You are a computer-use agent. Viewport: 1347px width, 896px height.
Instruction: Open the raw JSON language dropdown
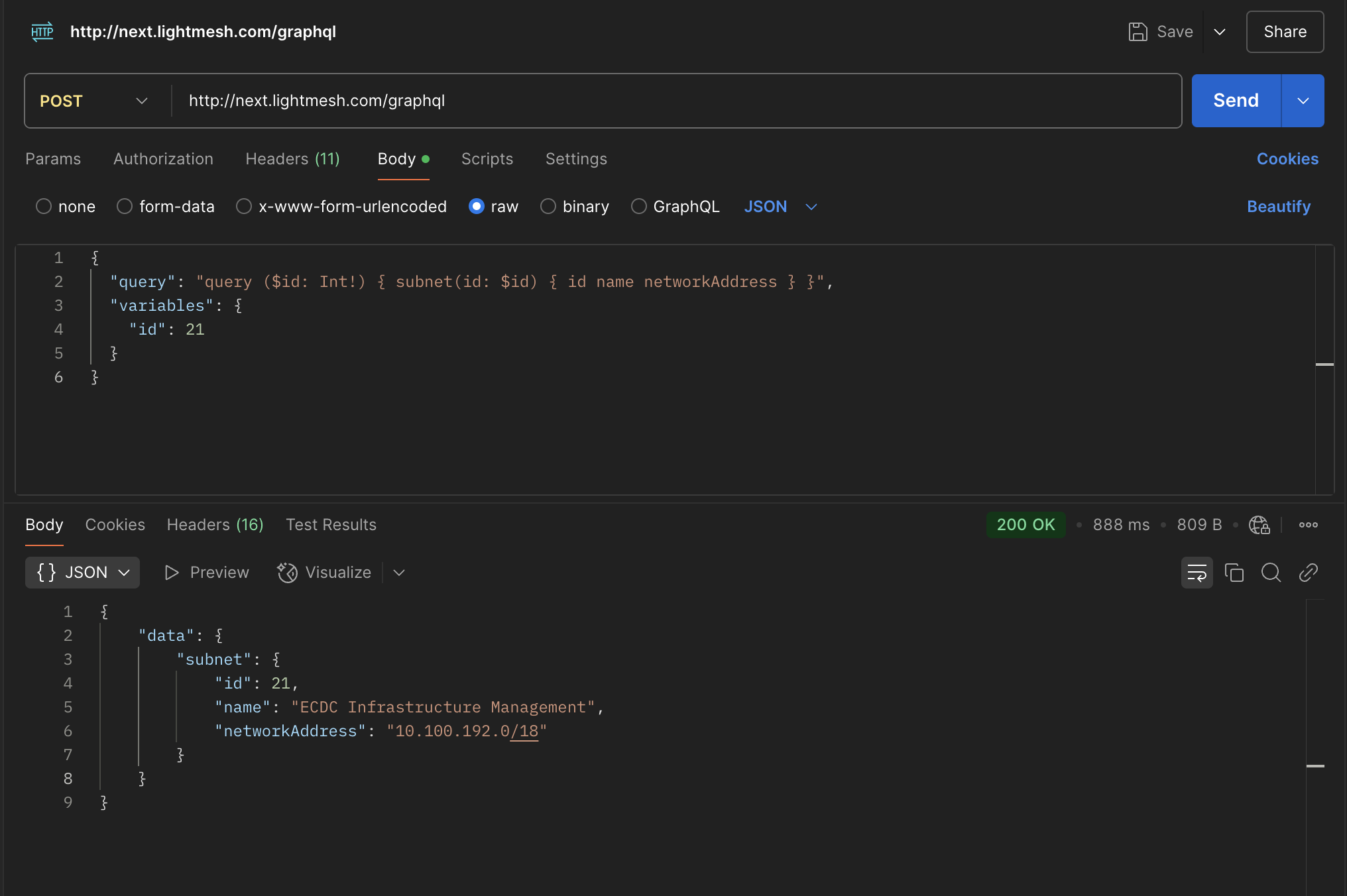coord(780,207)
